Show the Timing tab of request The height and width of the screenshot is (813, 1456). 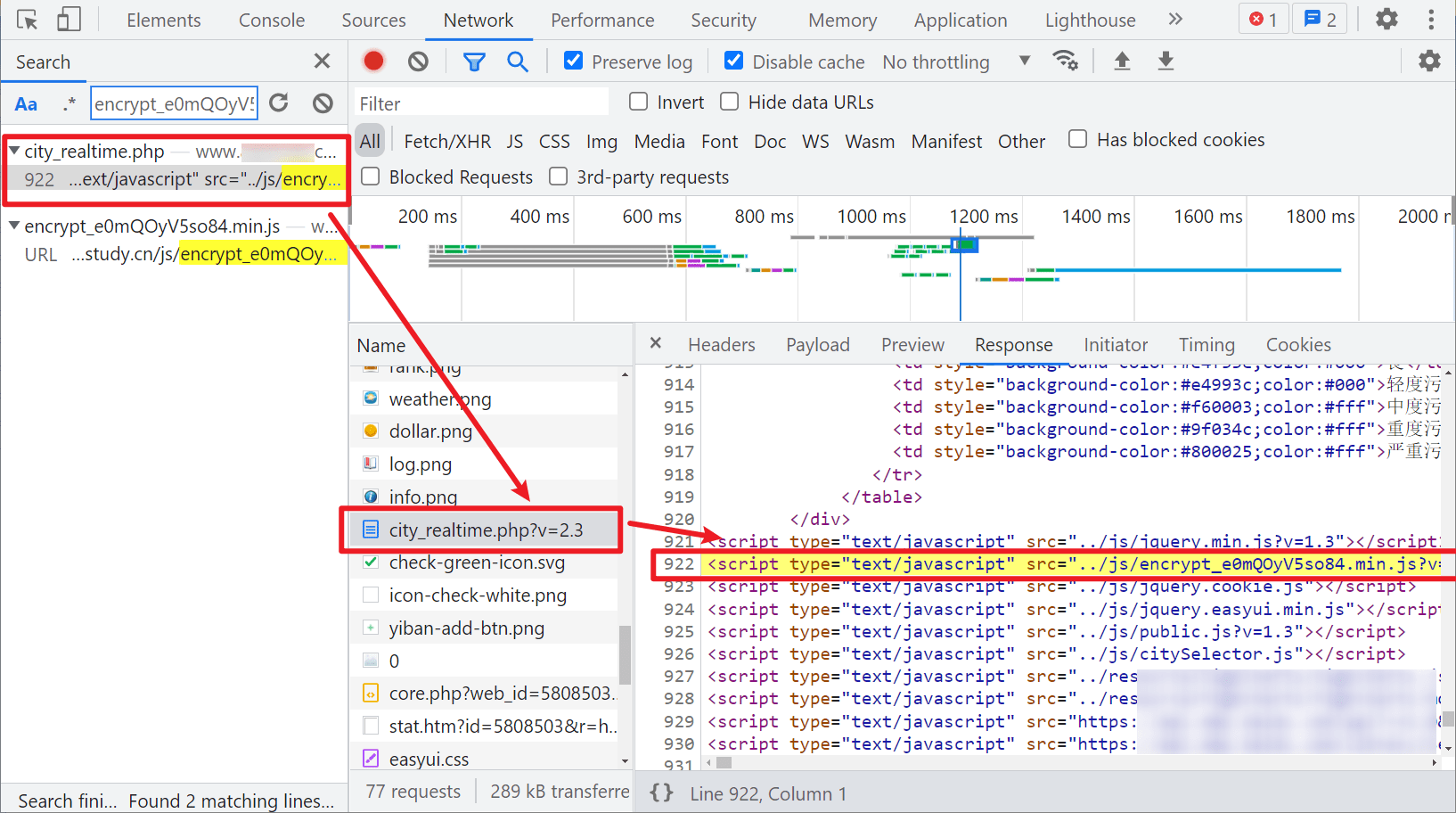(x=1207, y=344)
